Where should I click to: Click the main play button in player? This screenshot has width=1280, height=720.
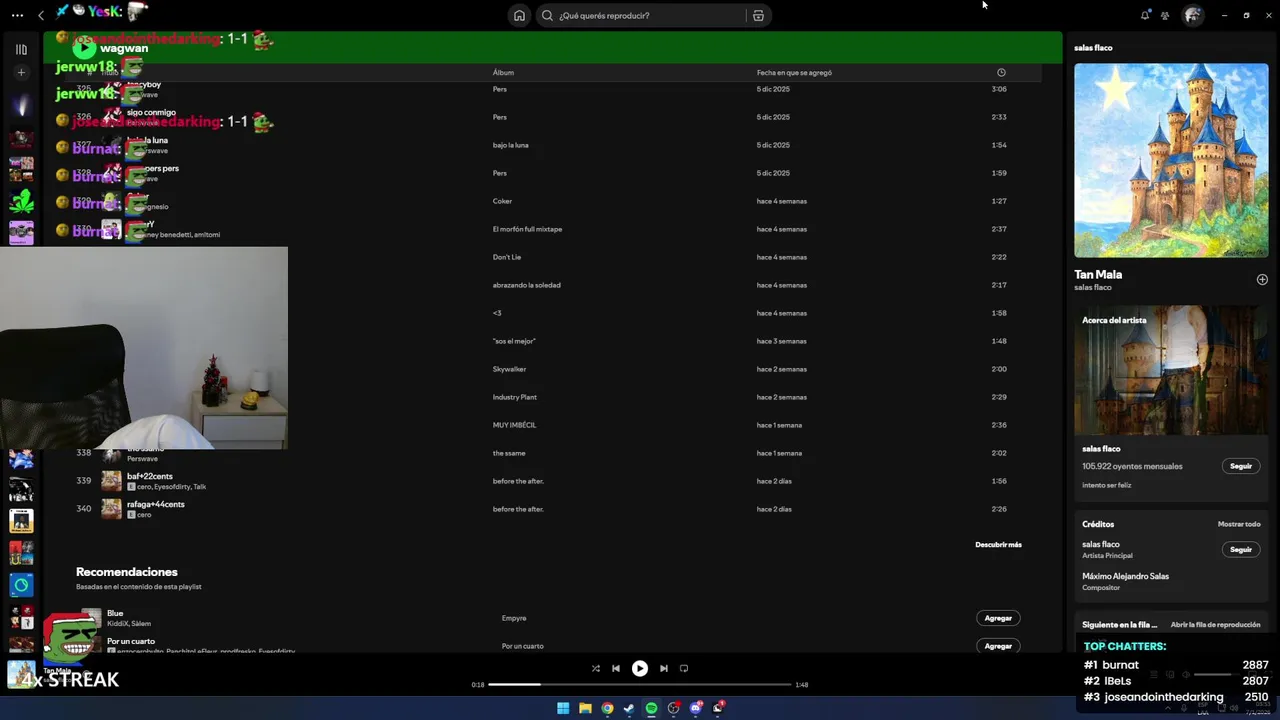(x=640, y=668)
